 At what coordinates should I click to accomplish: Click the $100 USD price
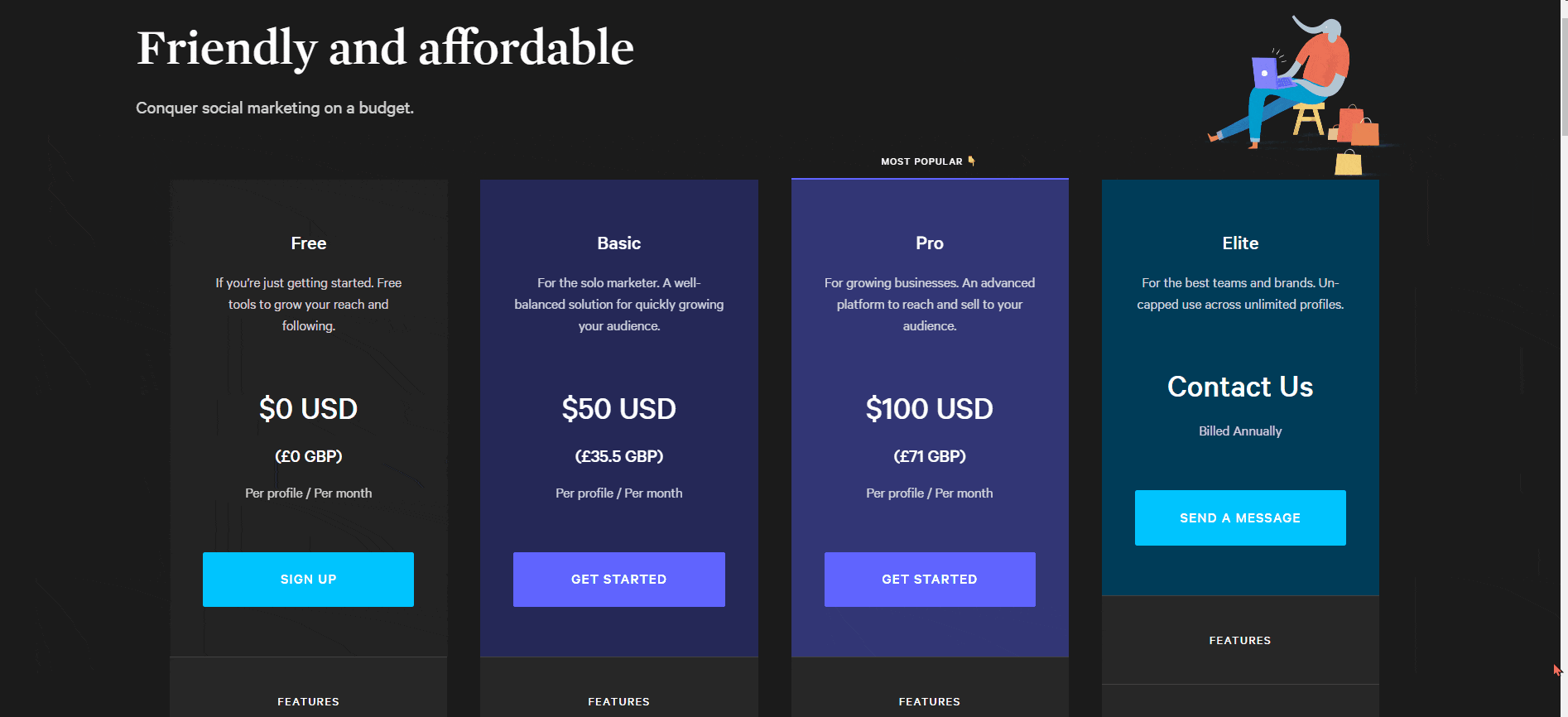[x=930, y=409]
